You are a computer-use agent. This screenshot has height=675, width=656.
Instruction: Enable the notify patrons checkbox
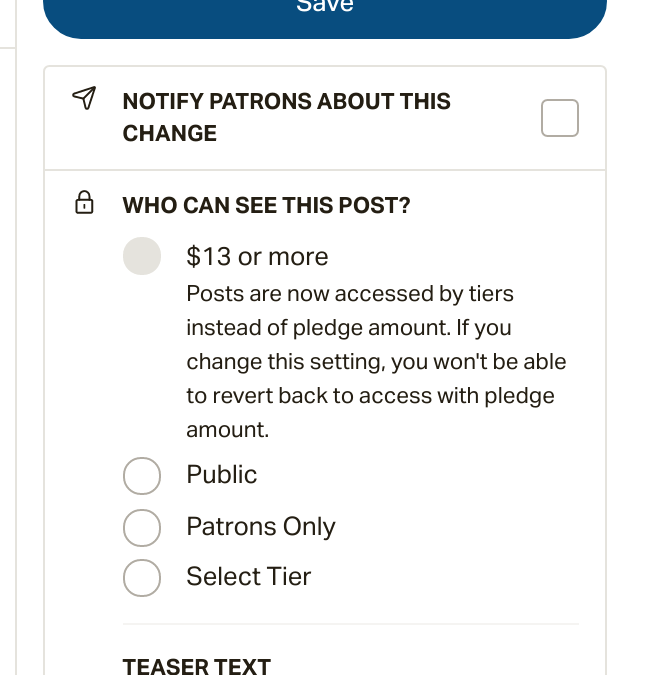559,118
